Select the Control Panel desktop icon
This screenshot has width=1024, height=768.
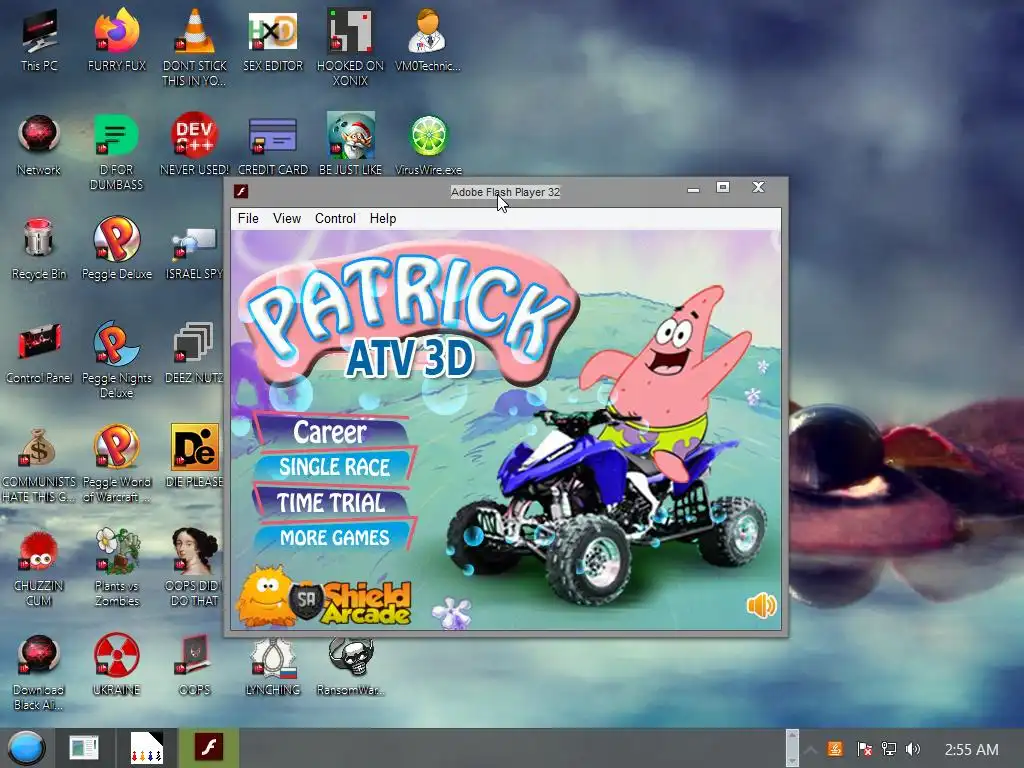39,353
